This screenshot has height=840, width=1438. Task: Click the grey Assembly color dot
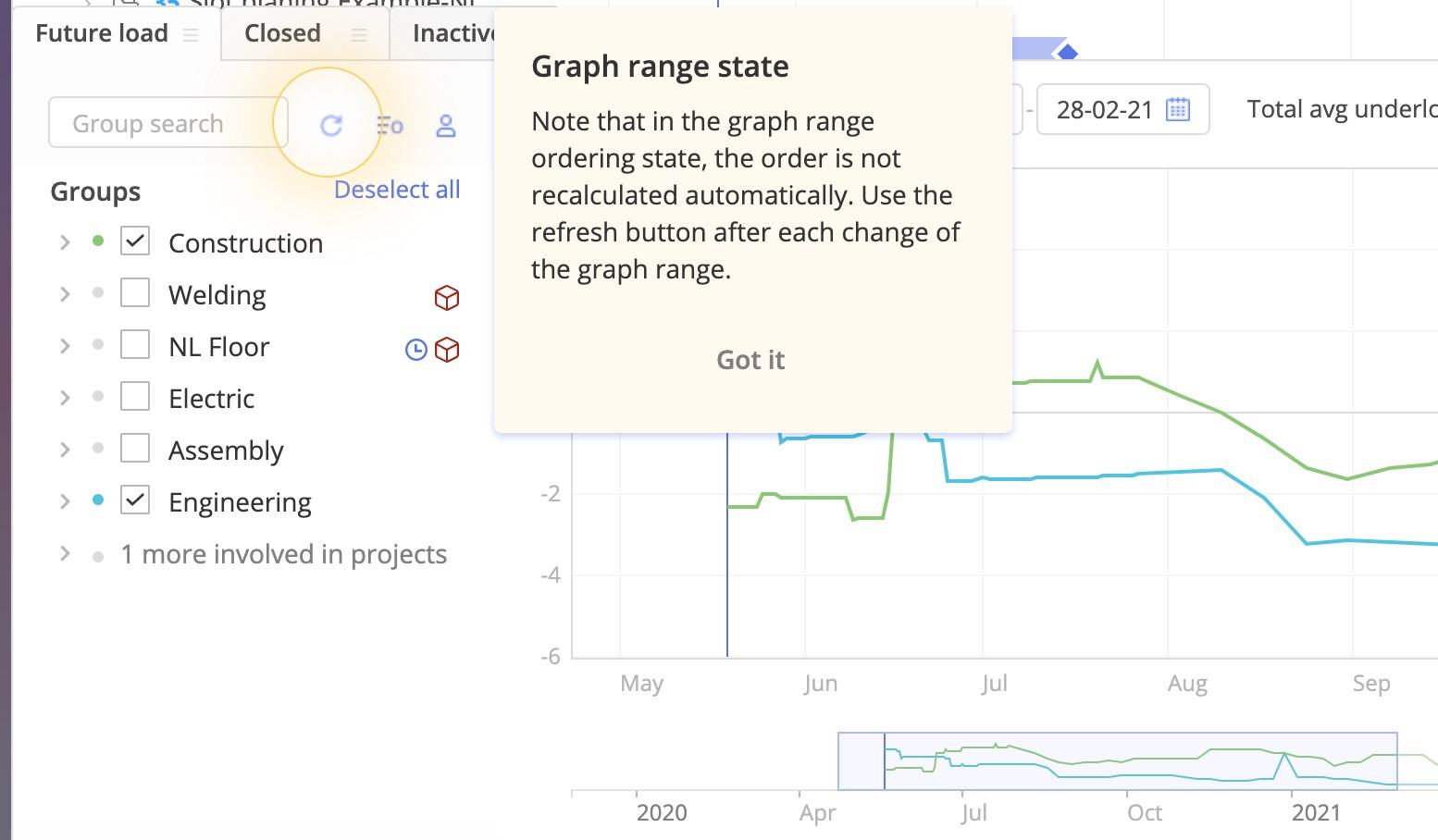(x=98, y=449)
